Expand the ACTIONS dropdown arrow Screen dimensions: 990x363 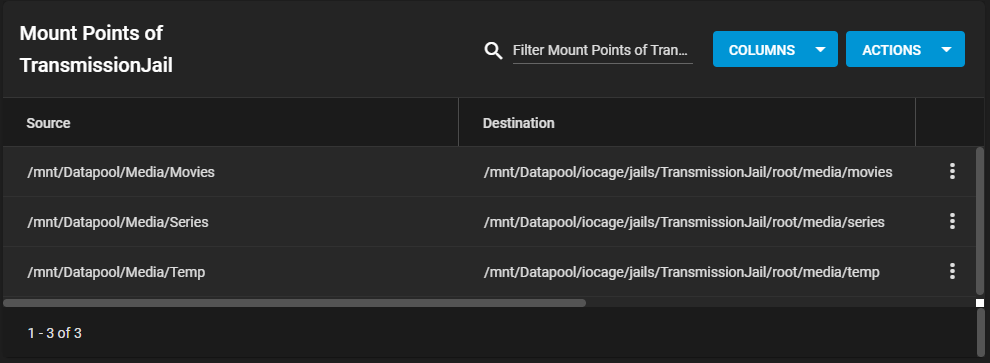click(x=946, y=50)
